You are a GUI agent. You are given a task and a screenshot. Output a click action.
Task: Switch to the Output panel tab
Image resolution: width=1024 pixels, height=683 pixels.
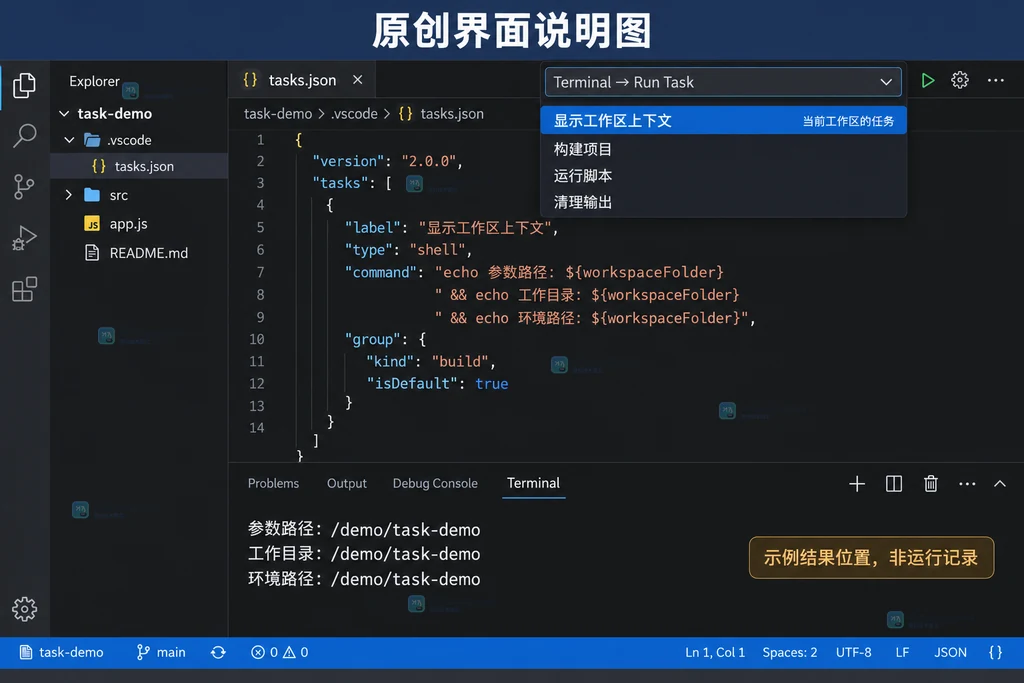coord(347,484)
